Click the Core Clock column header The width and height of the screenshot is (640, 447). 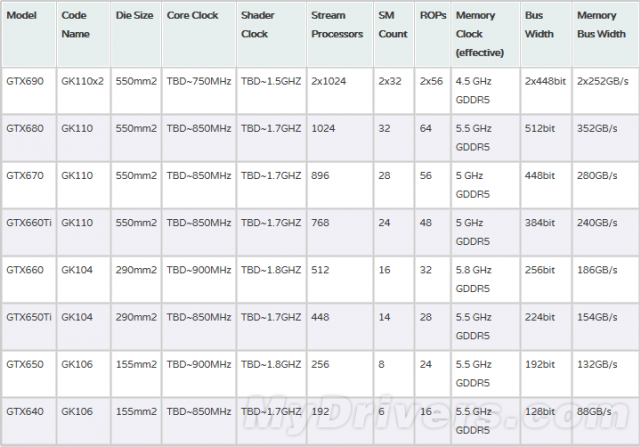click(199, 34)
